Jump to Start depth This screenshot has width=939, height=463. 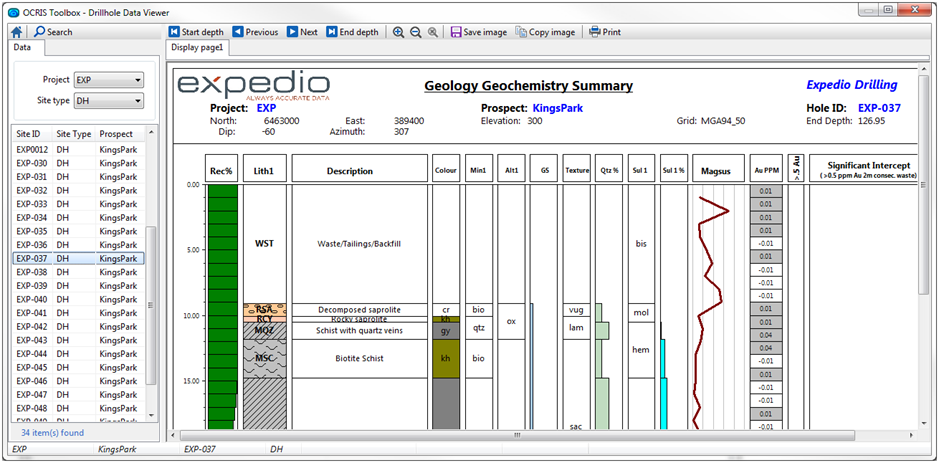pos(196,32)
